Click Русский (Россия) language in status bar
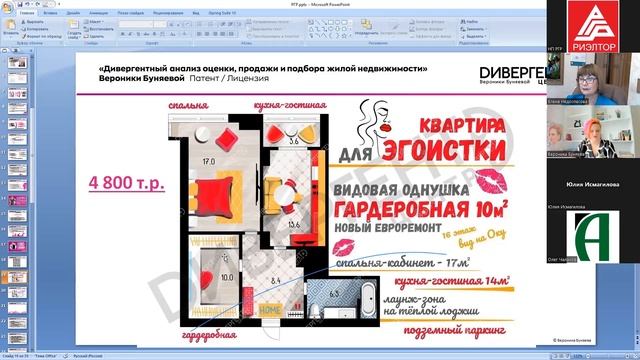The width and height of the screenshot is (640, 360). (x=88, y=356)
